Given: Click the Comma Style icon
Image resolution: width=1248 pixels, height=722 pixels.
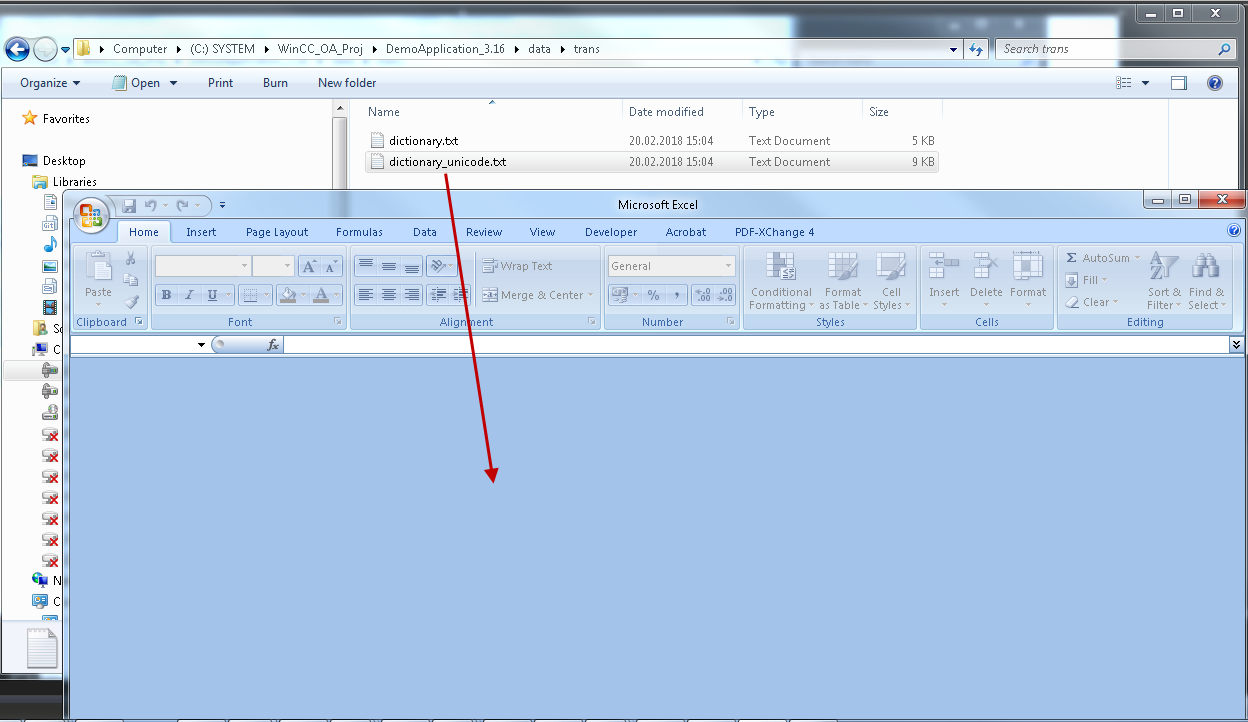Looking at the screenshot, I should [676, 295].
